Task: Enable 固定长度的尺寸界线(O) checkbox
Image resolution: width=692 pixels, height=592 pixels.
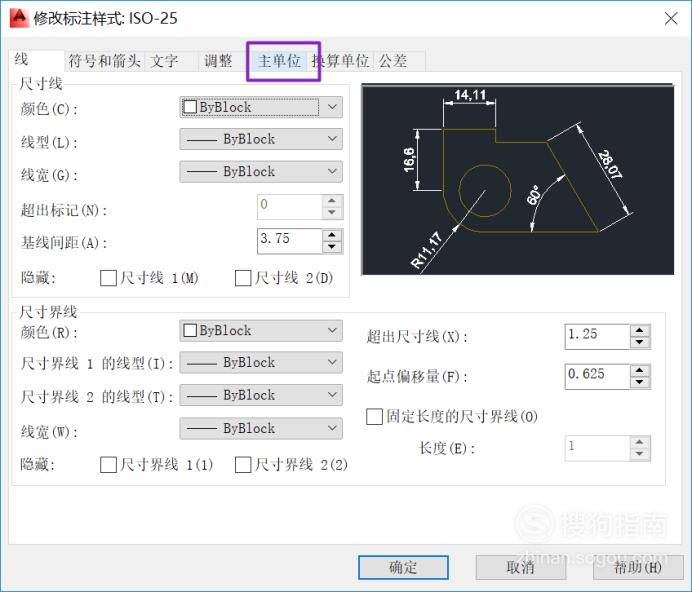Action: coord(374,416)
